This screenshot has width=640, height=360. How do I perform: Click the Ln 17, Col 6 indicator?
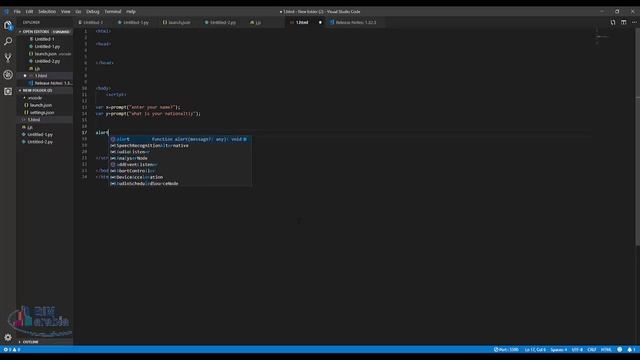535,349
